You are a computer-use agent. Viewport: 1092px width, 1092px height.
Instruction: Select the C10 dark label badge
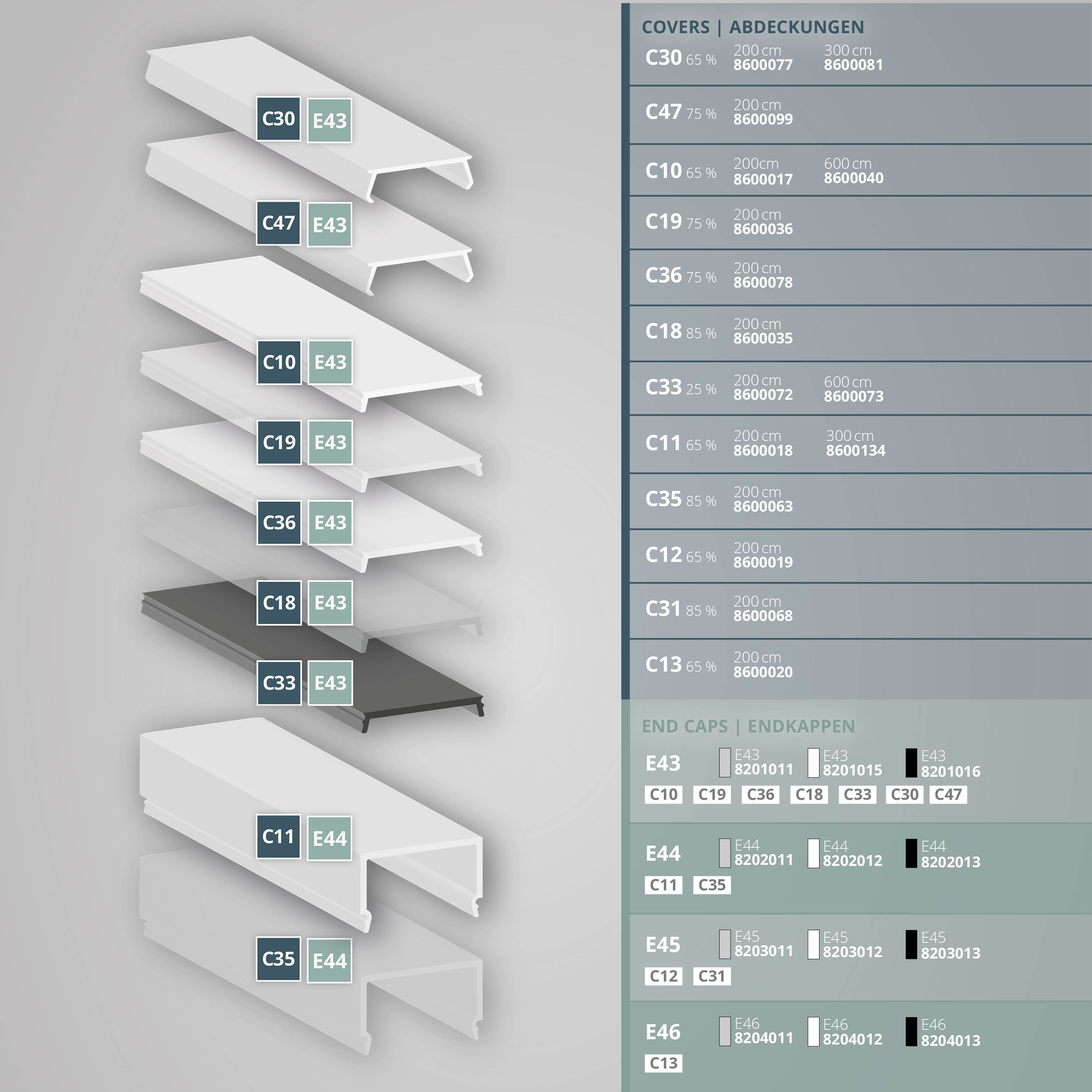pyautogui.click(x=279, y=362)
